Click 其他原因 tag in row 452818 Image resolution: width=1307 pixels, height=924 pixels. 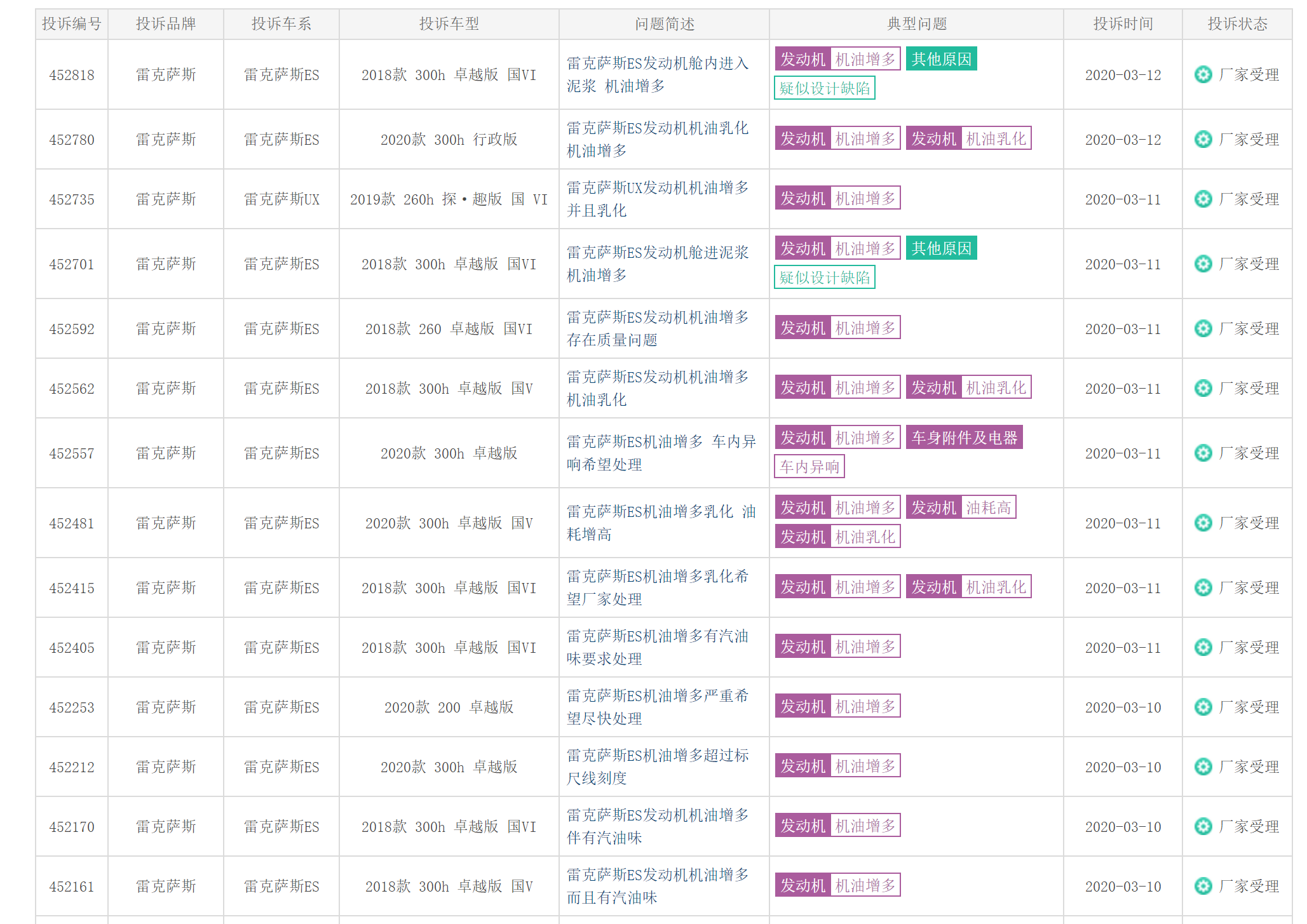pos(941,59)
